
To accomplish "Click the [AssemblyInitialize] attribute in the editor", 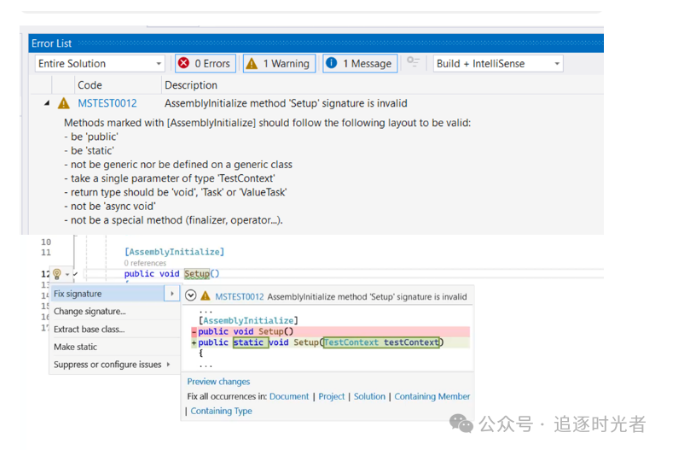I will point(174,252).
